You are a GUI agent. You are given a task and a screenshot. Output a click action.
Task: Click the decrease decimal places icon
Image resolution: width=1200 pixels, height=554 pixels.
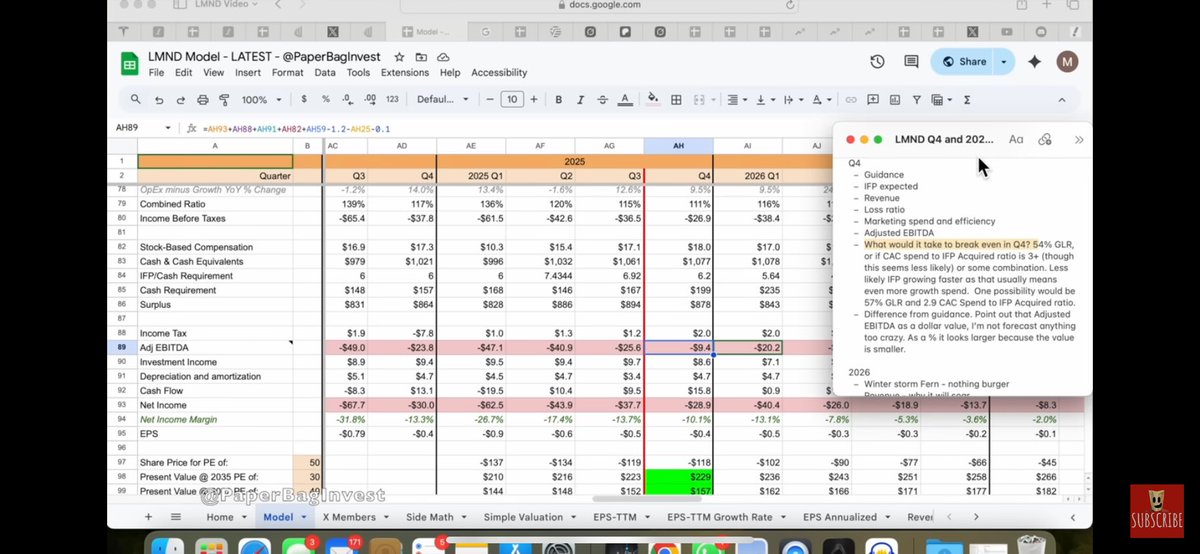point(347,100)
